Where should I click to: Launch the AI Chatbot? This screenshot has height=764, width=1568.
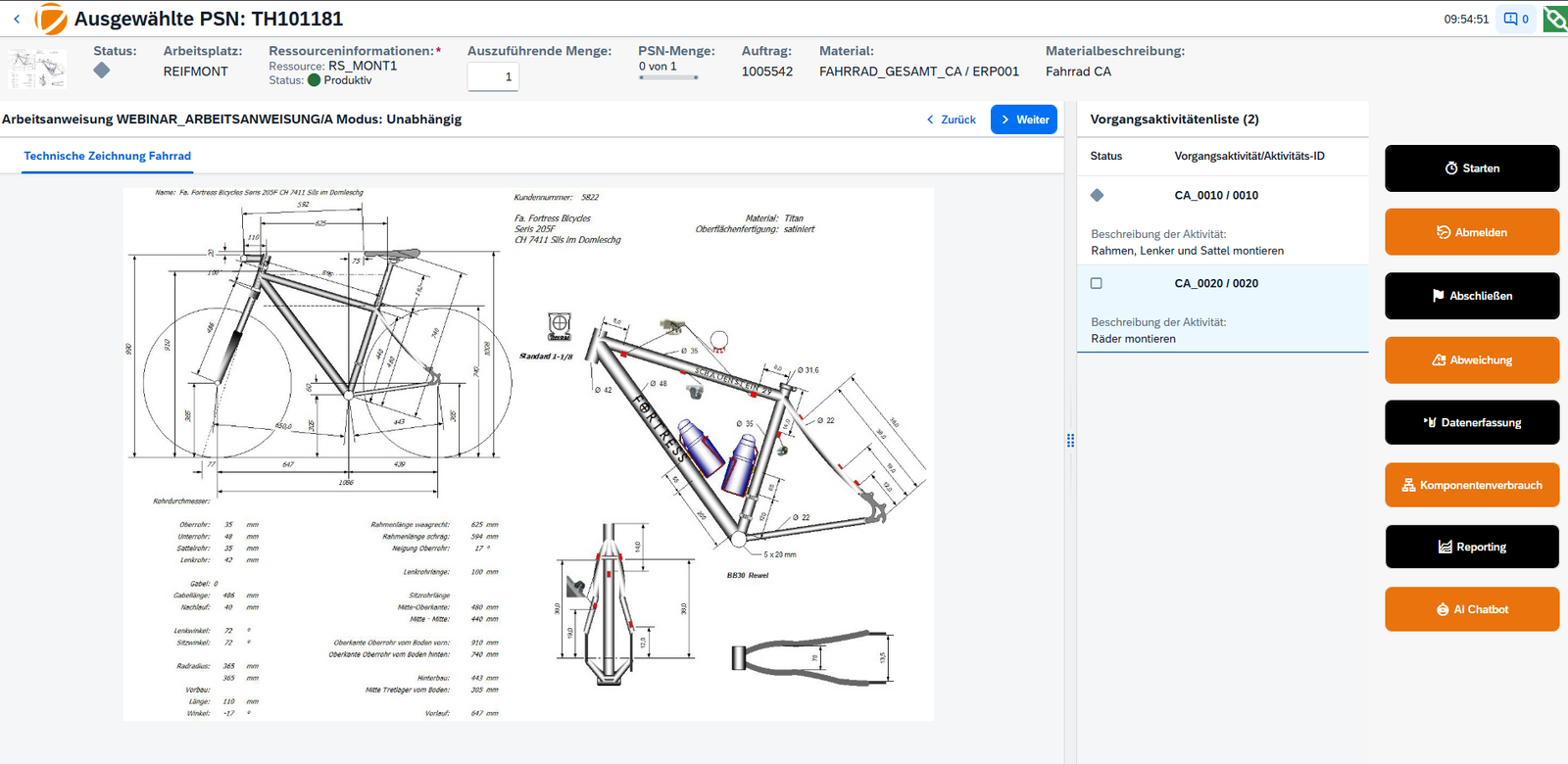click(x=1472, y=609)
